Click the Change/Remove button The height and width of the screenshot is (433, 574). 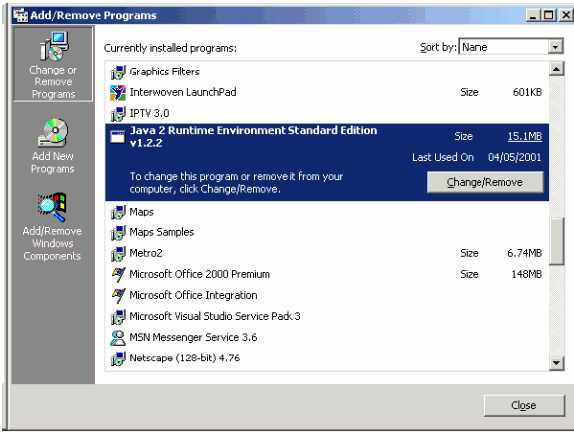(x=485, y=182)
